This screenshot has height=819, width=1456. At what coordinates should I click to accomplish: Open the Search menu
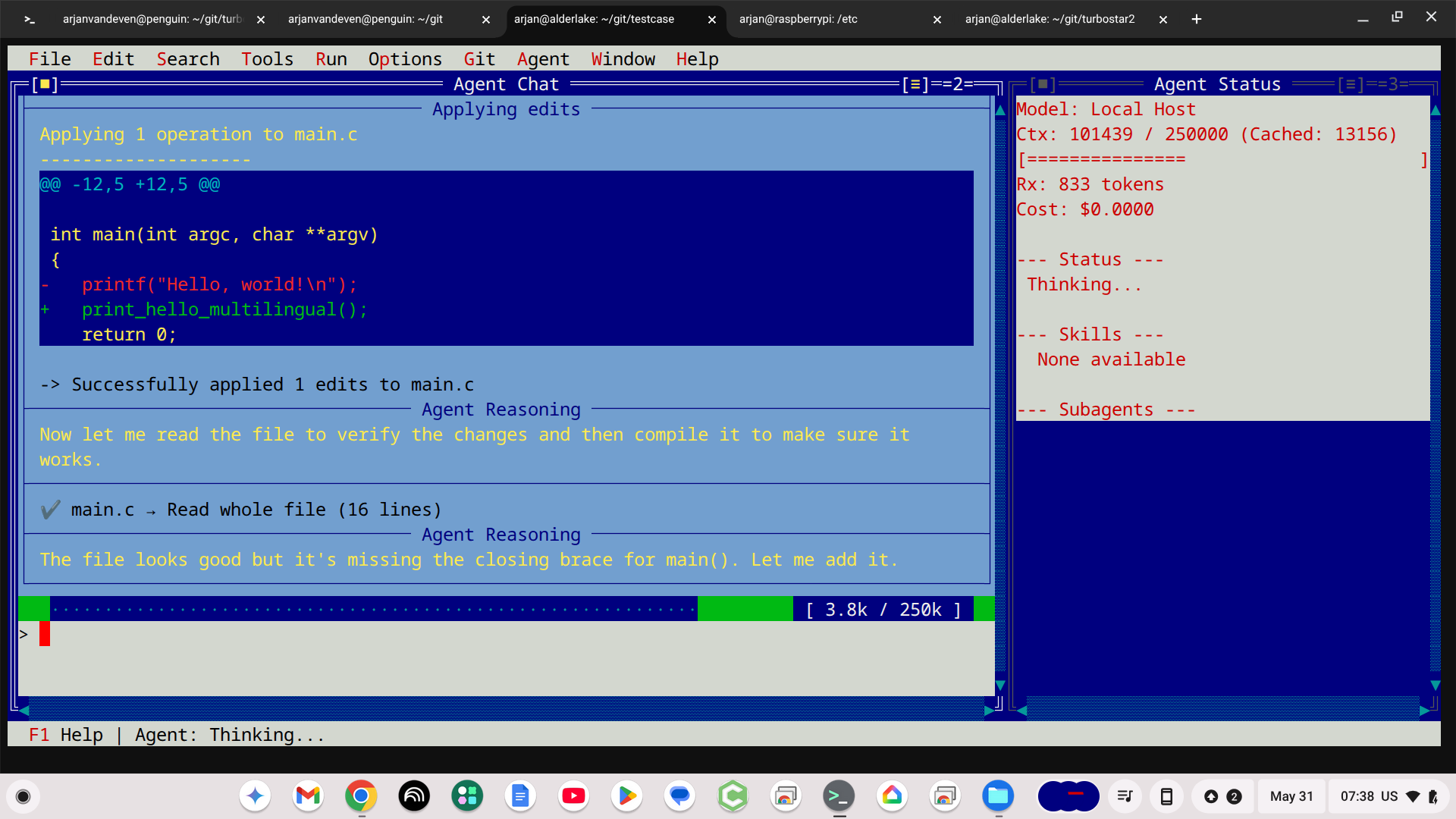coord(188,59)
